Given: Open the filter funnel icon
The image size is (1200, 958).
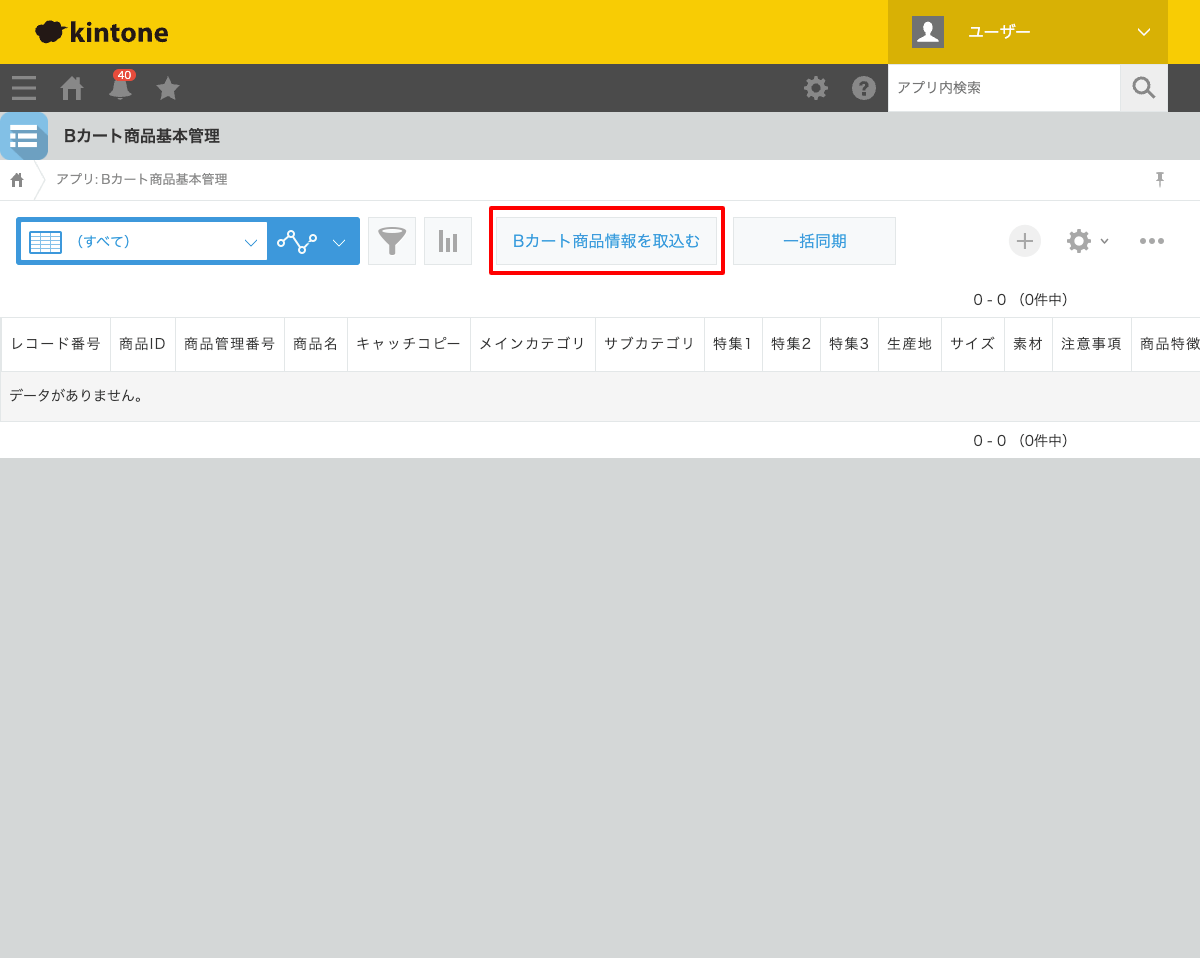Looking at the screenshot, I should pyautogui.click(x=391, y=240).
